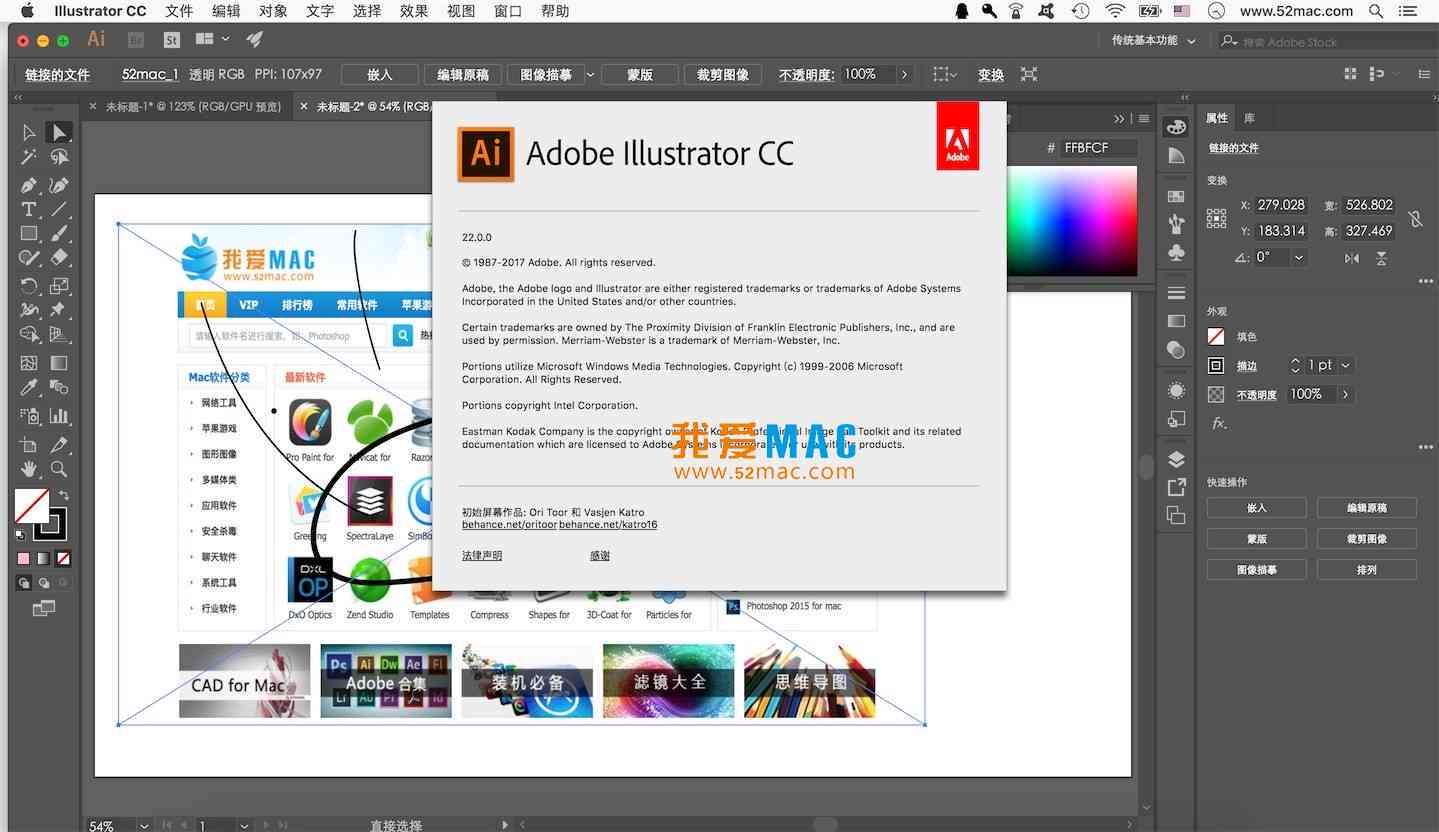1439x832 pixels.
Task: Click 嵌入 button in control bar
Action: [x=379, y=75]
